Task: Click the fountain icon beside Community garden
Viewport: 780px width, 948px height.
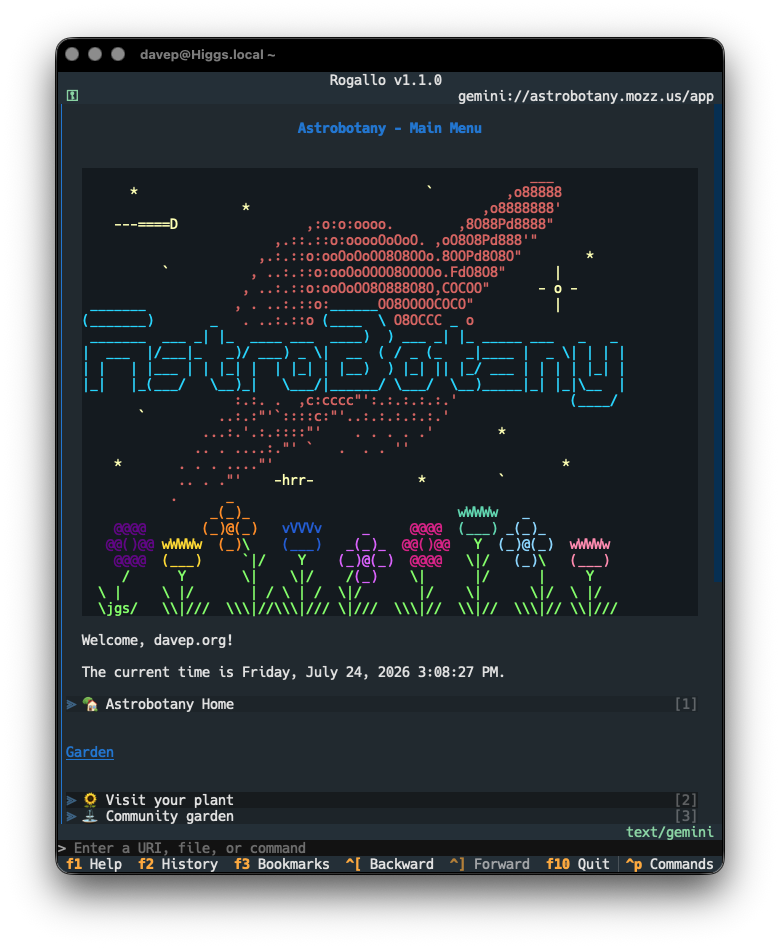Action: tap(90, 816)
